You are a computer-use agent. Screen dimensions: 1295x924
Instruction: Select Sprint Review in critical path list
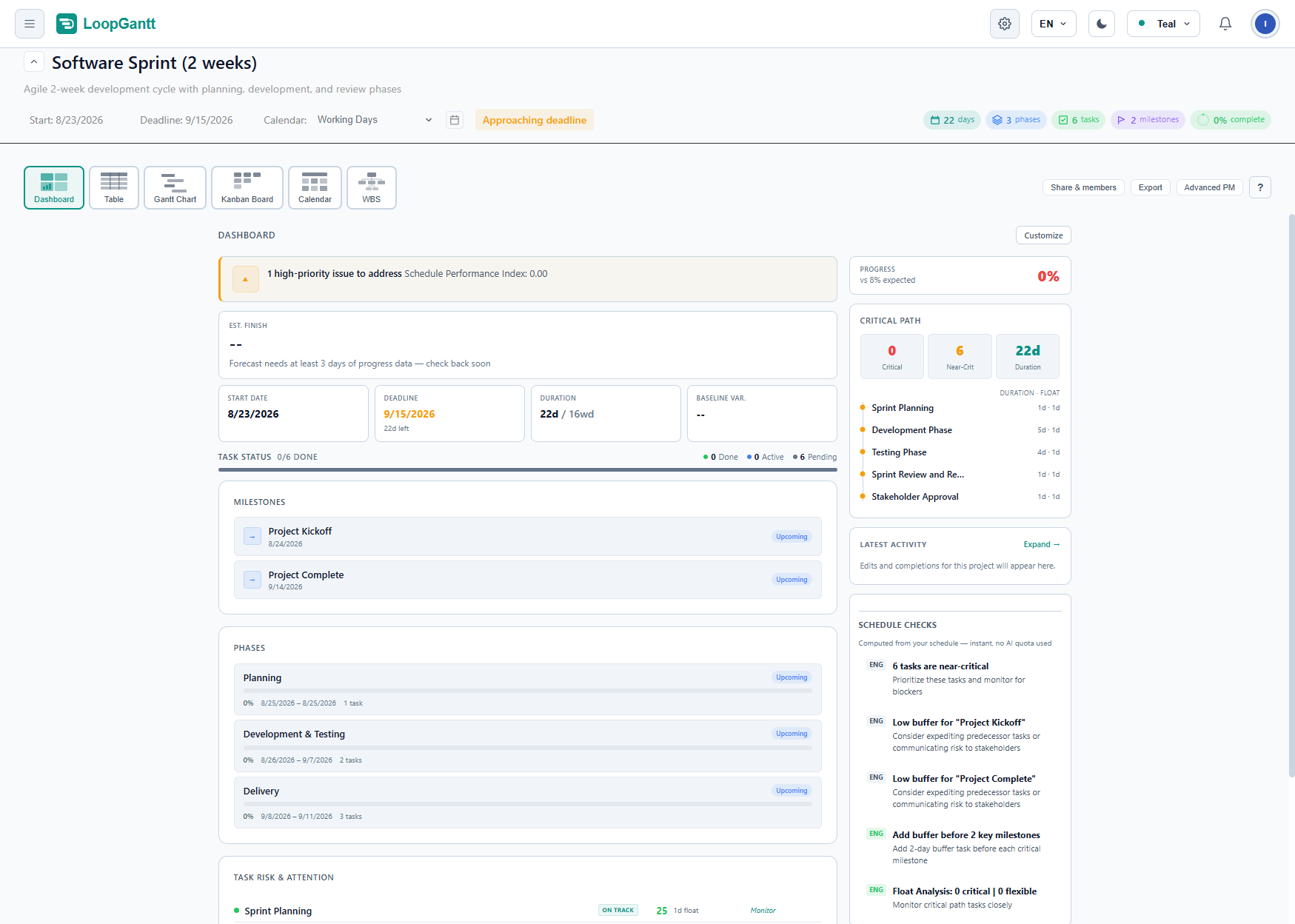960,475
